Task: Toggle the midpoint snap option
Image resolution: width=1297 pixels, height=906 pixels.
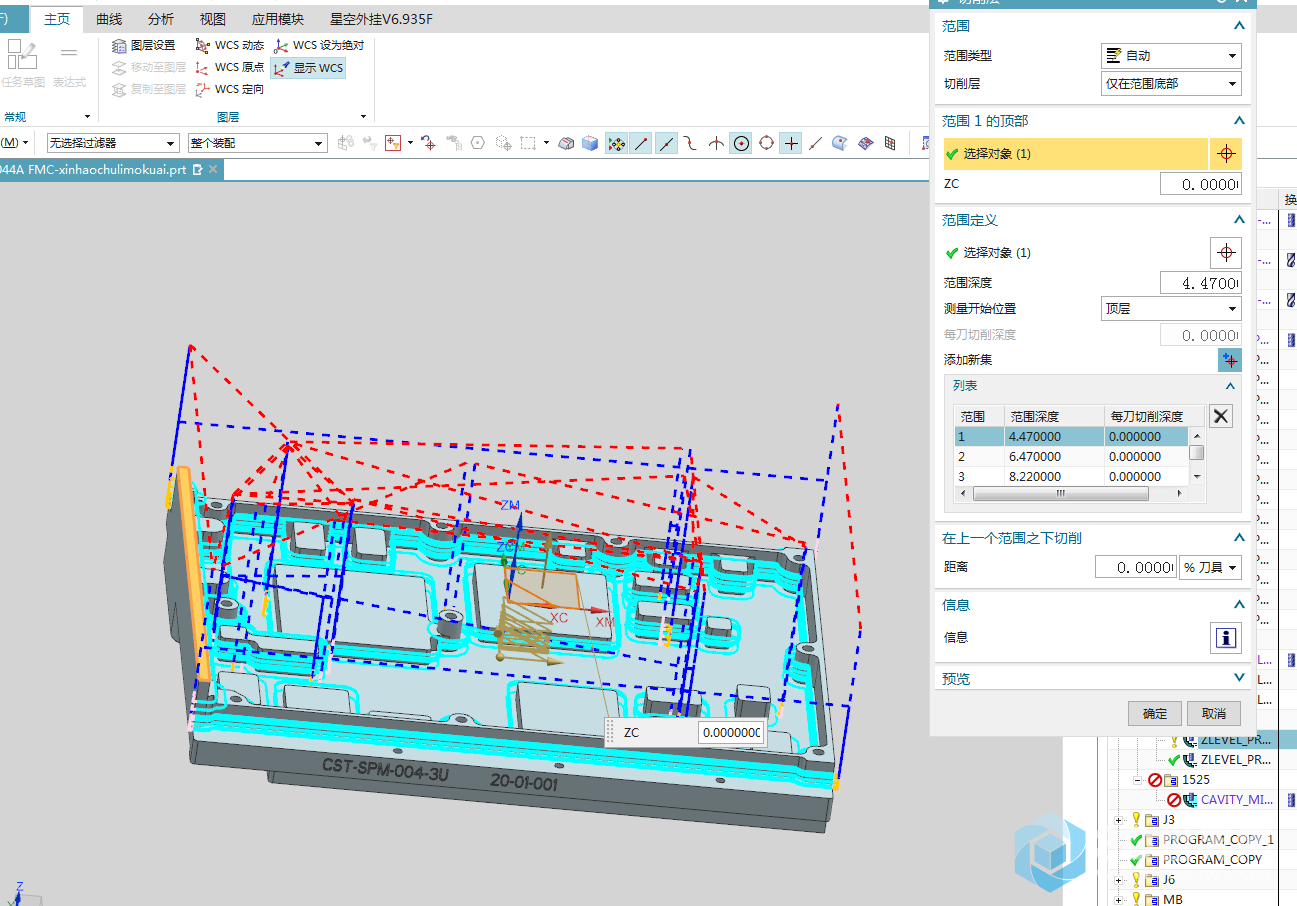Action: tap(666, 143)
